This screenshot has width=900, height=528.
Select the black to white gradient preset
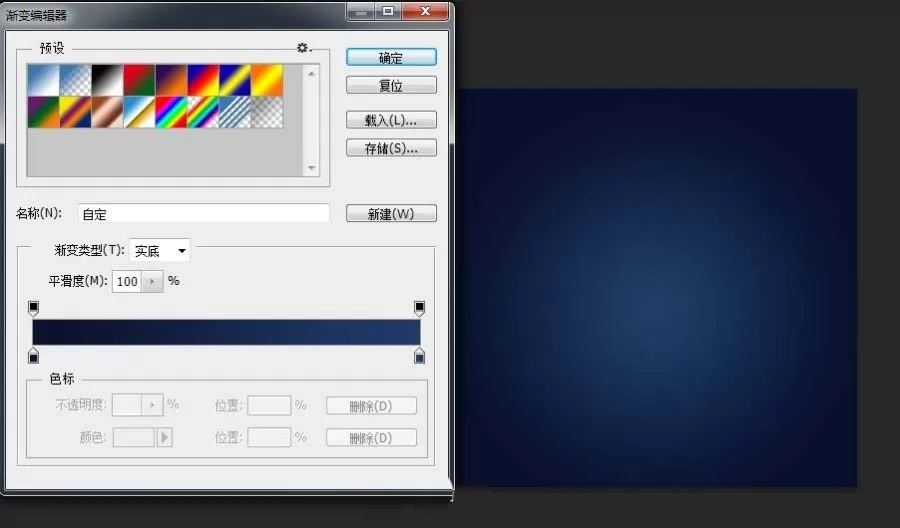107,80
